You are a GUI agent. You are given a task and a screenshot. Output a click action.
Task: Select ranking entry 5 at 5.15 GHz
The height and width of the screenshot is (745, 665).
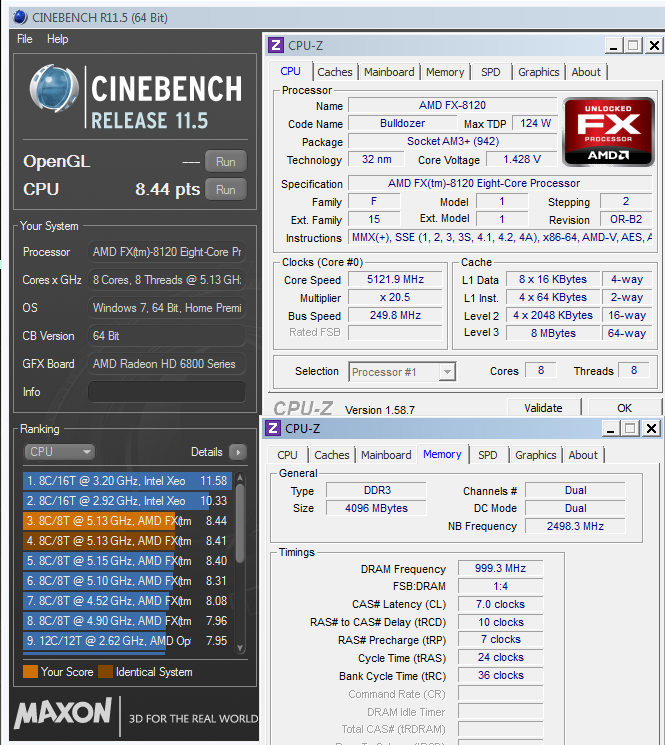[x=127, y=561]
